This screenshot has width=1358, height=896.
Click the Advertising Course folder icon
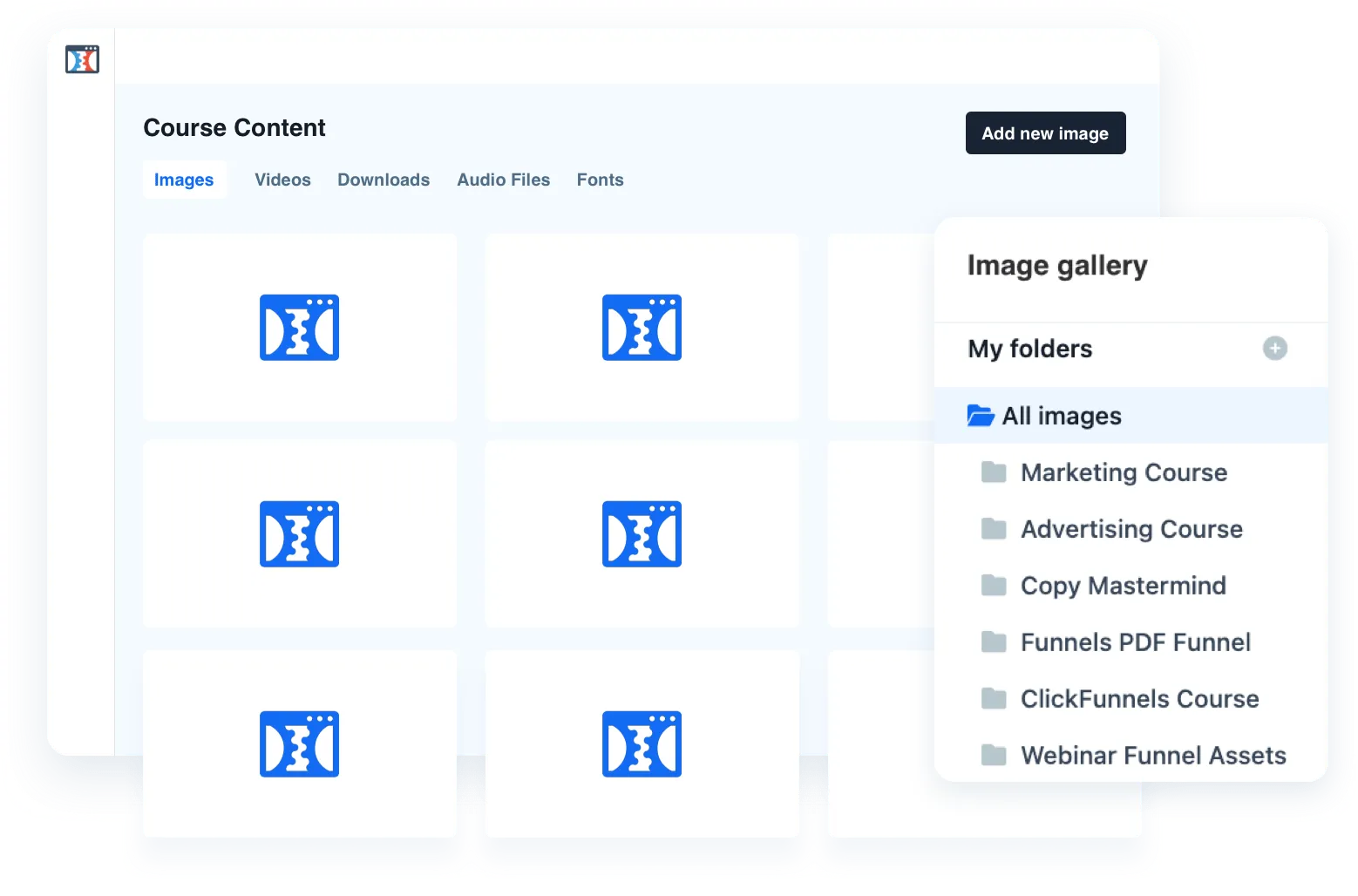point(994,529)
